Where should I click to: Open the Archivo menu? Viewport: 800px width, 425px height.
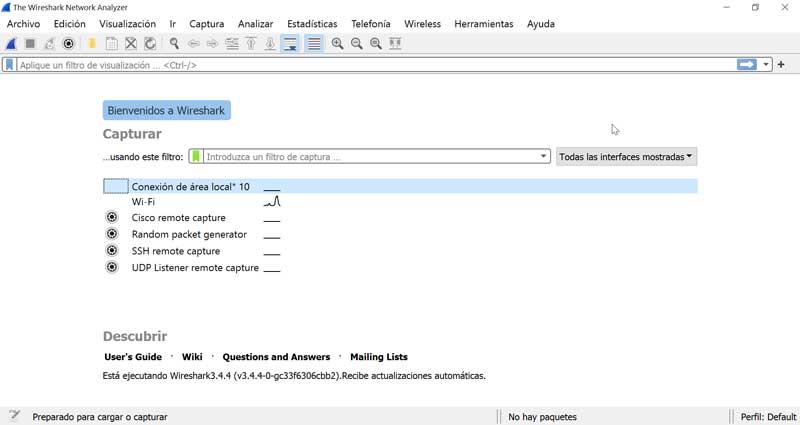[x=23, y=24]
